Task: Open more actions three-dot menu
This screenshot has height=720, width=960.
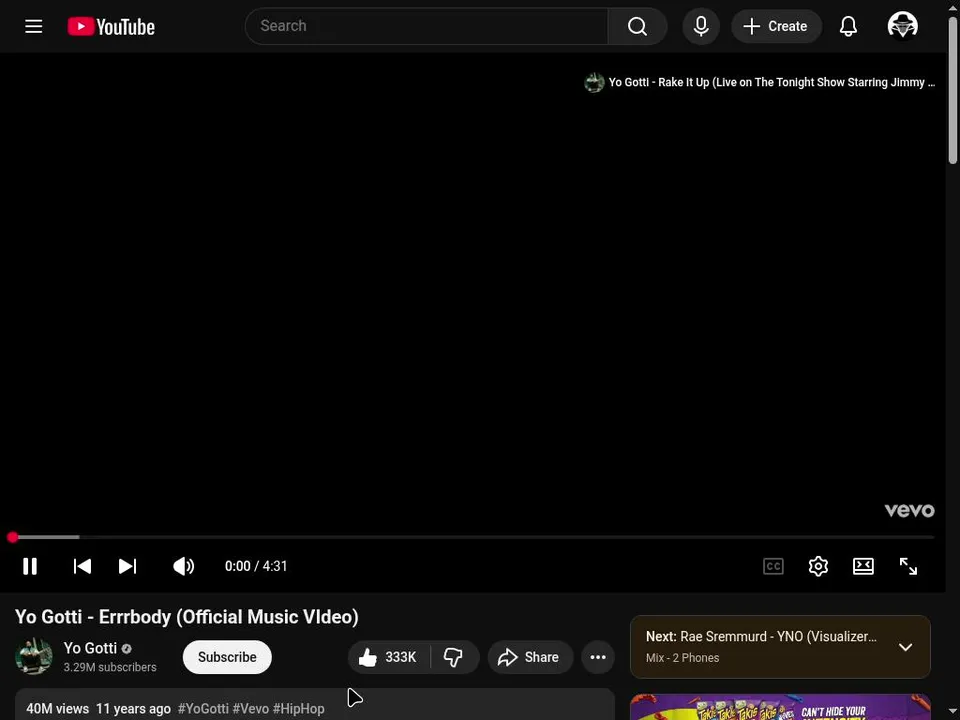Action: (x=598, y=657)
